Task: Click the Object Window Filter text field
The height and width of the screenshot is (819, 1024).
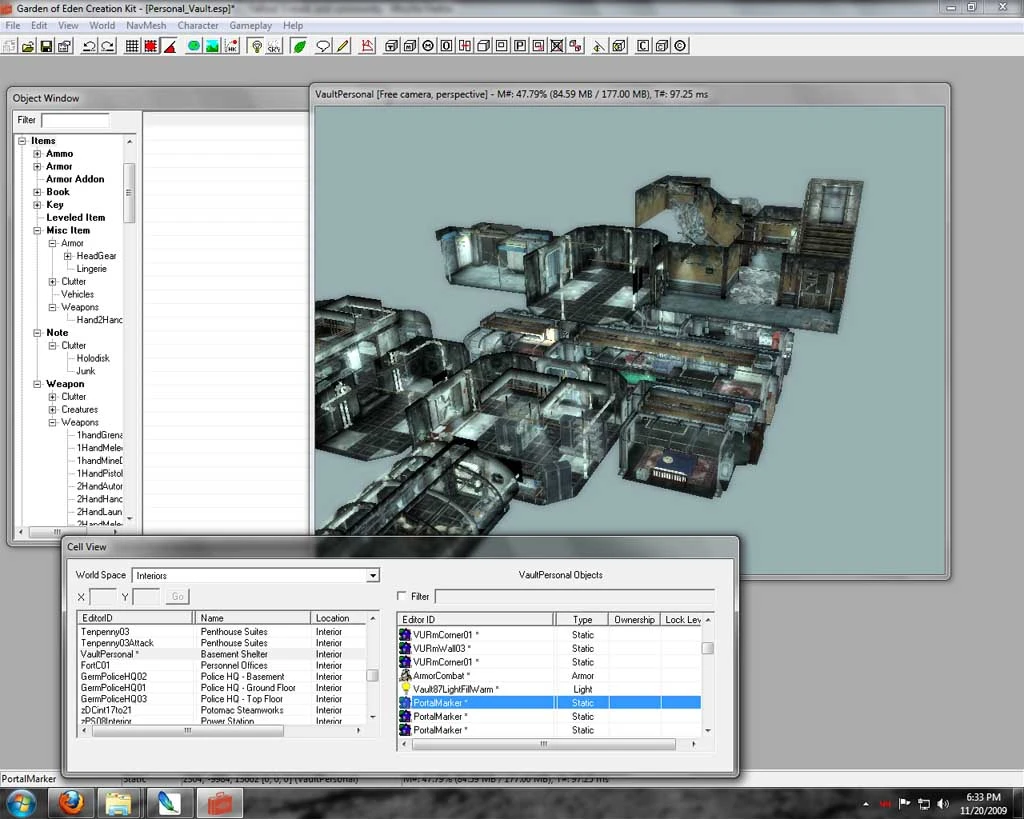Action: click(75, 120)
